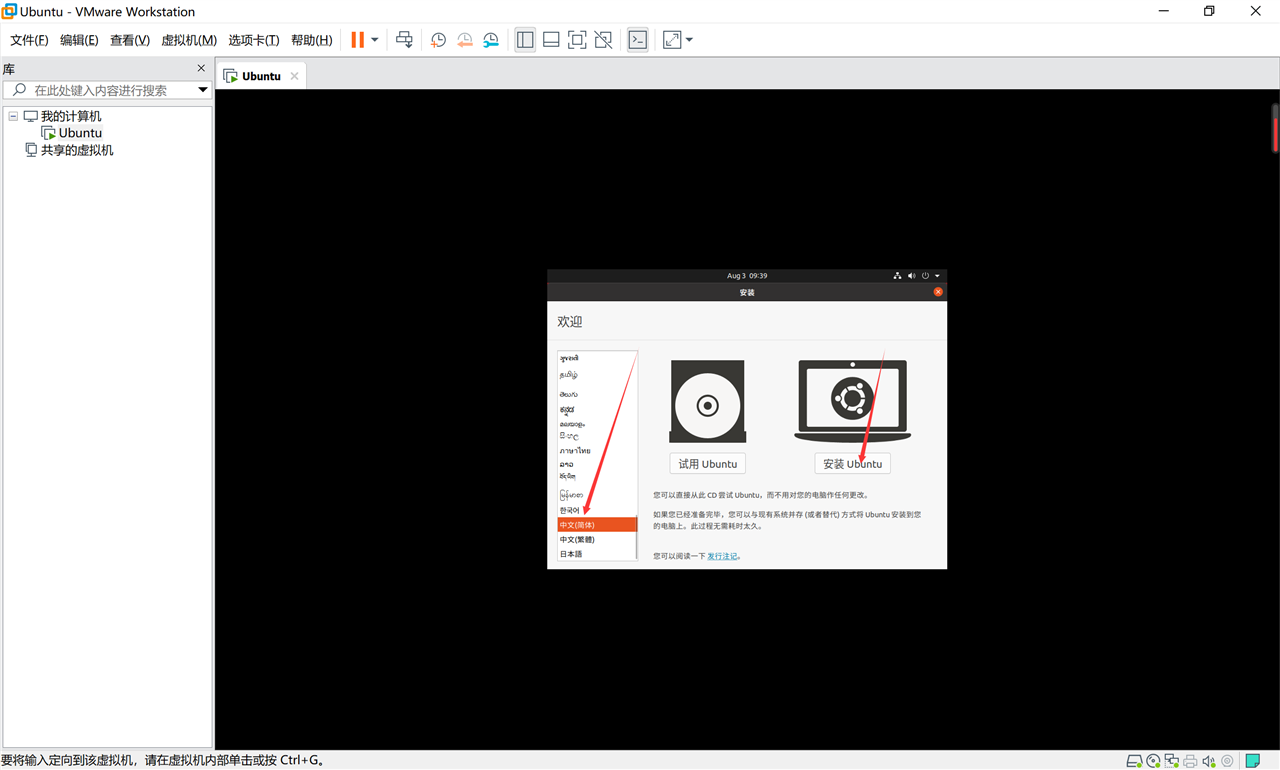Open the 文件(F) menu

coord(29,40)
